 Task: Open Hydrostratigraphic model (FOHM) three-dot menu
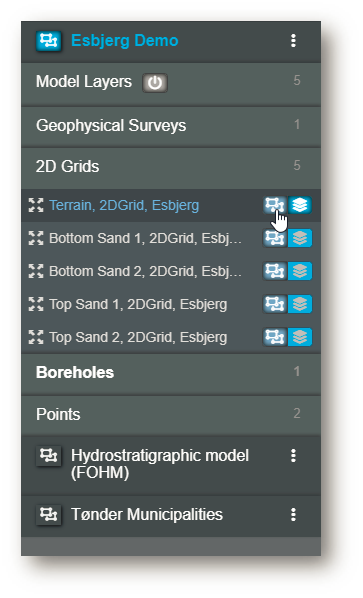(293, 455)
